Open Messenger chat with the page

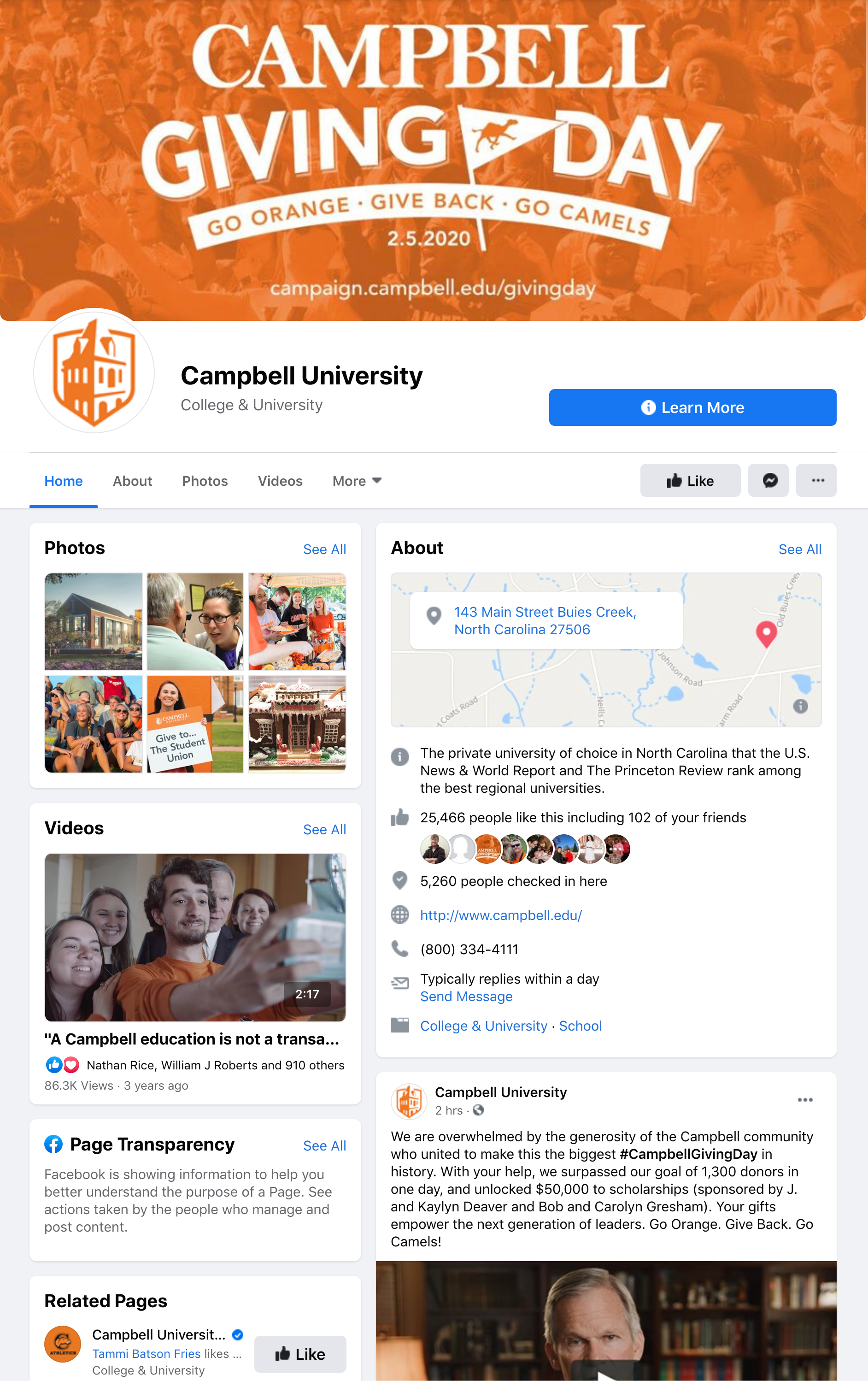click(768, 481)
